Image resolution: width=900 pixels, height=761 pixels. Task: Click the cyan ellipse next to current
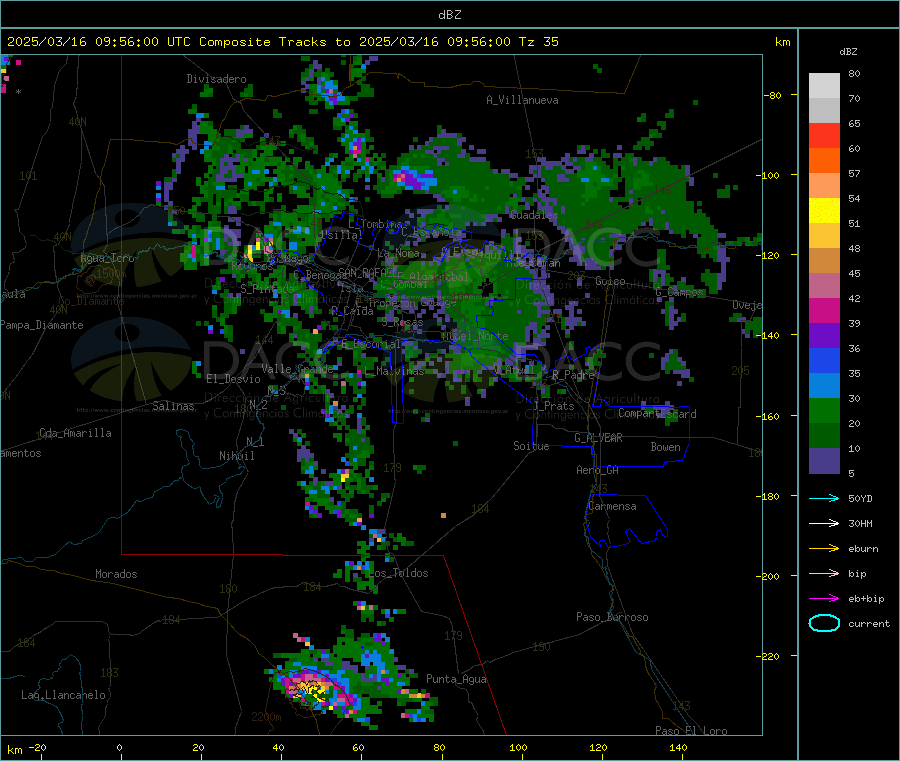pyautogui.click(x=824, y=623)
